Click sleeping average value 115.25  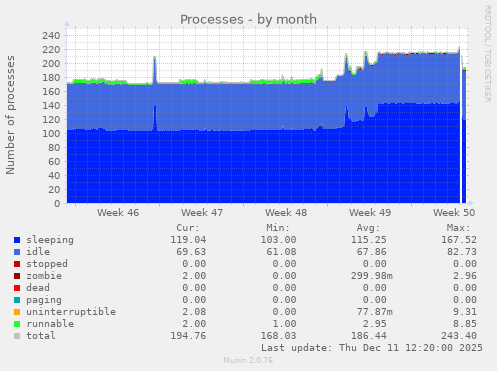(369, 240)
